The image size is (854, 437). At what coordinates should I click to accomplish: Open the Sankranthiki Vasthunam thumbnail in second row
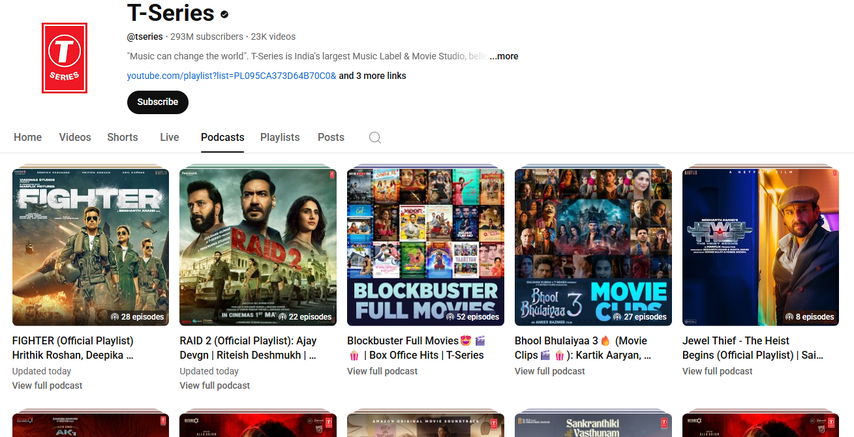click(x=593, y=426)
